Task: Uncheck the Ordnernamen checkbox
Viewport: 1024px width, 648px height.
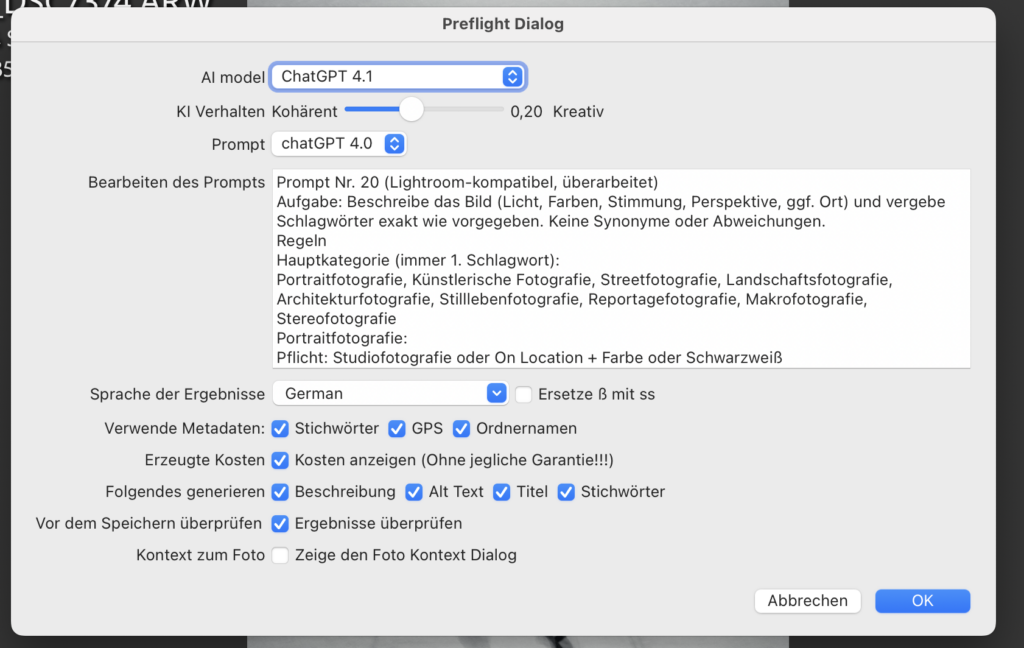Action: pyautogui.click(x=461, y=429)
